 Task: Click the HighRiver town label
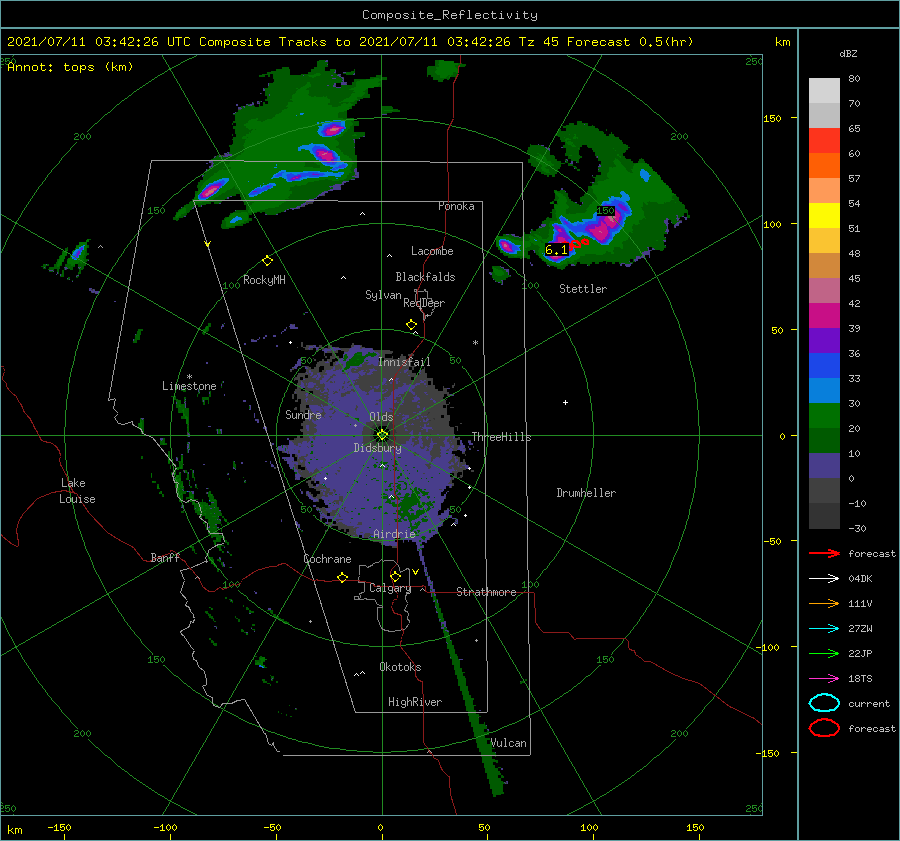[x=415, y=702]
